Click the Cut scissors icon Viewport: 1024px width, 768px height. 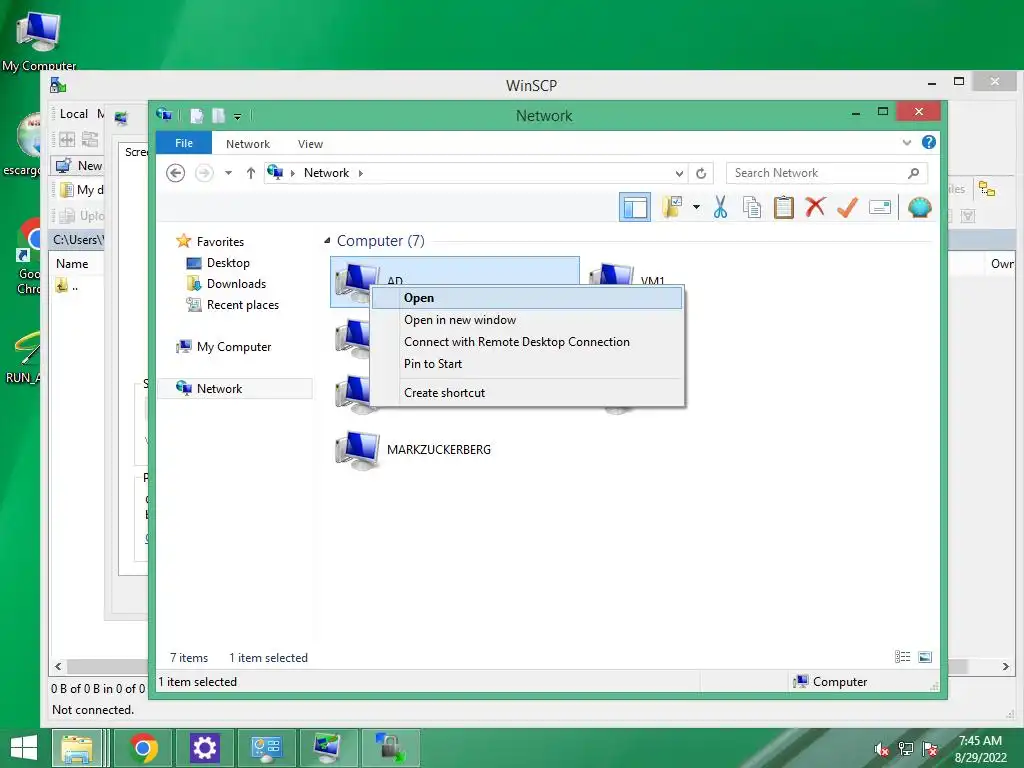720,208
